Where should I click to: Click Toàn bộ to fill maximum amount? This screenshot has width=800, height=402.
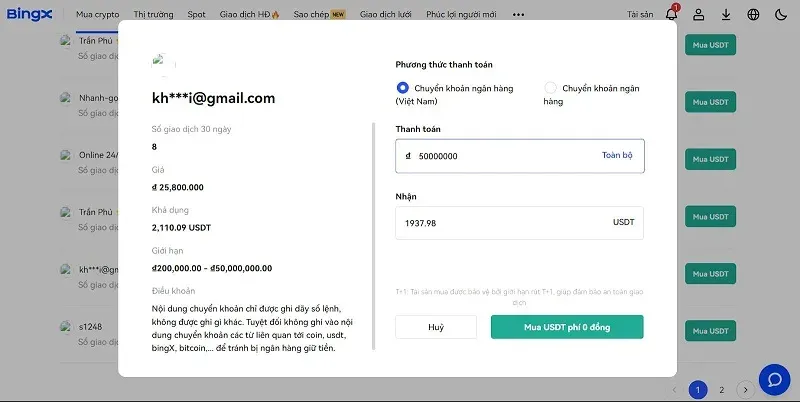tap(617, 156)
